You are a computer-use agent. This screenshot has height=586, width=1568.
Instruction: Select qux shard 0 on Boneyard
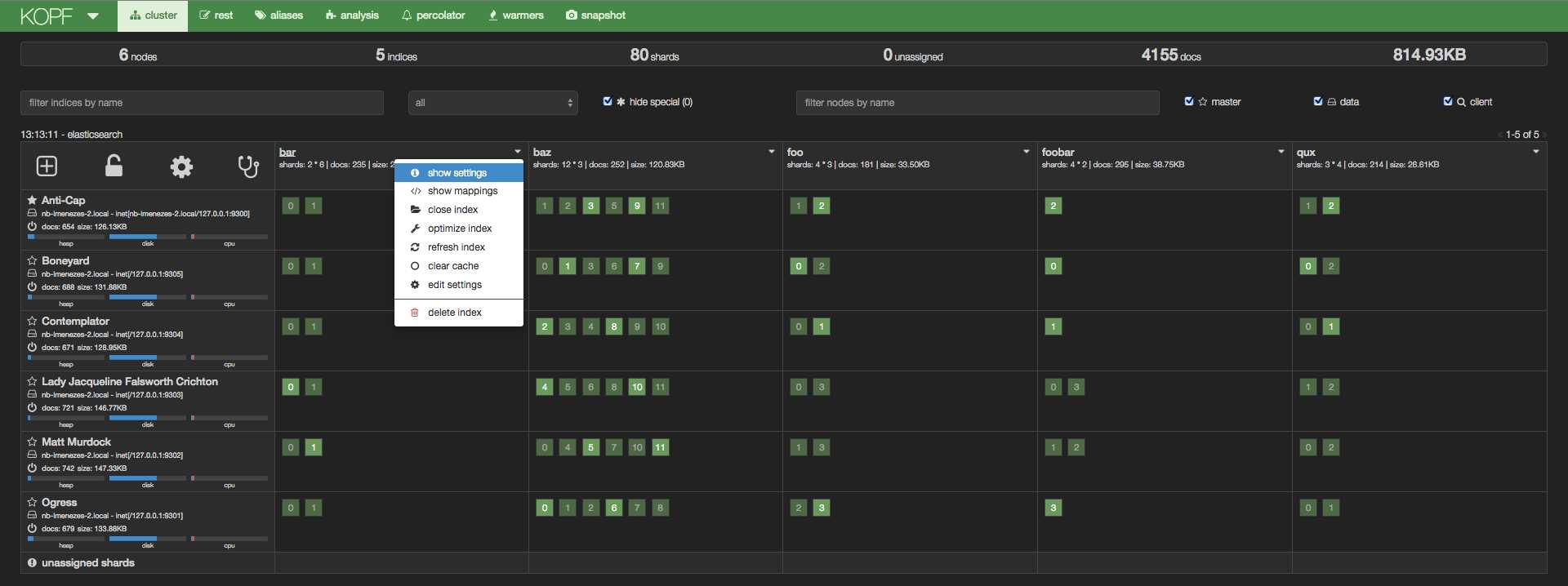click(x=1308, y=266)
